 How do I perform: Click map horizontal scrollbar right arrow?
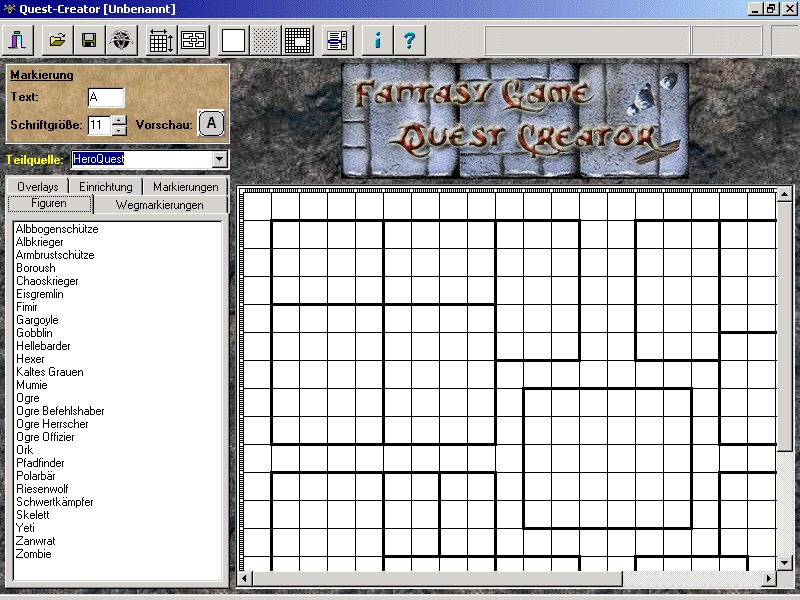click(x=769, y=579)
